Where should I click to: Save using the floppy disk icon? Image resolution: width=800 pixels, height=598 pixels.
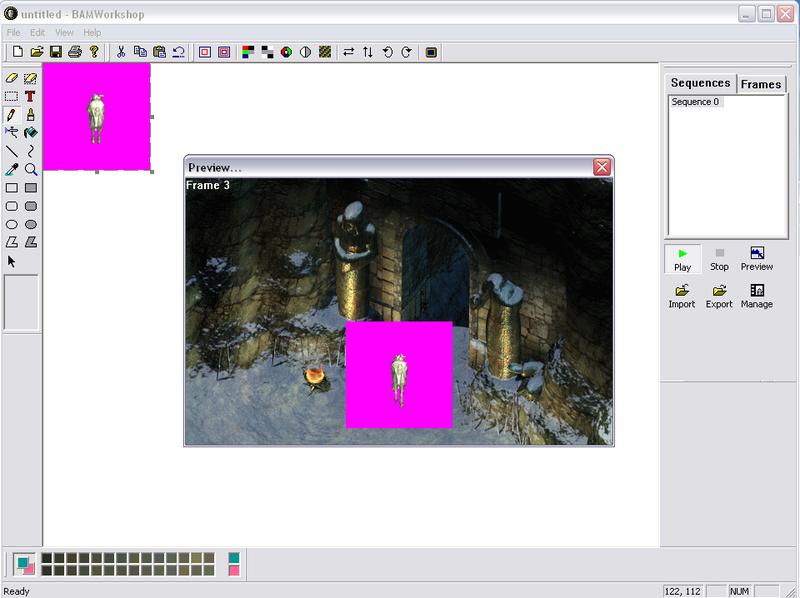coord(56,52)
